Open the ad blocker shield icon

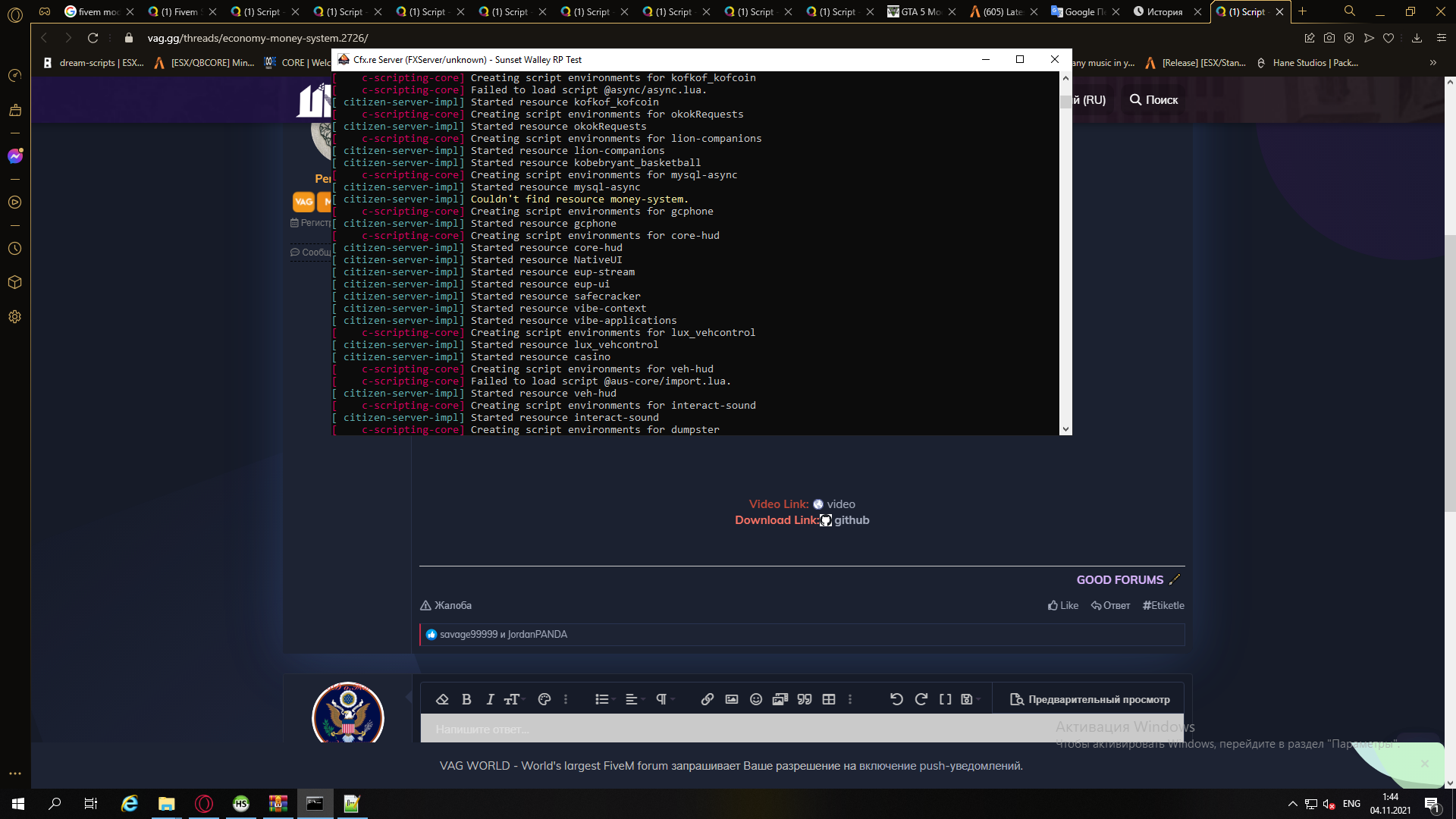pos(1349,38)
